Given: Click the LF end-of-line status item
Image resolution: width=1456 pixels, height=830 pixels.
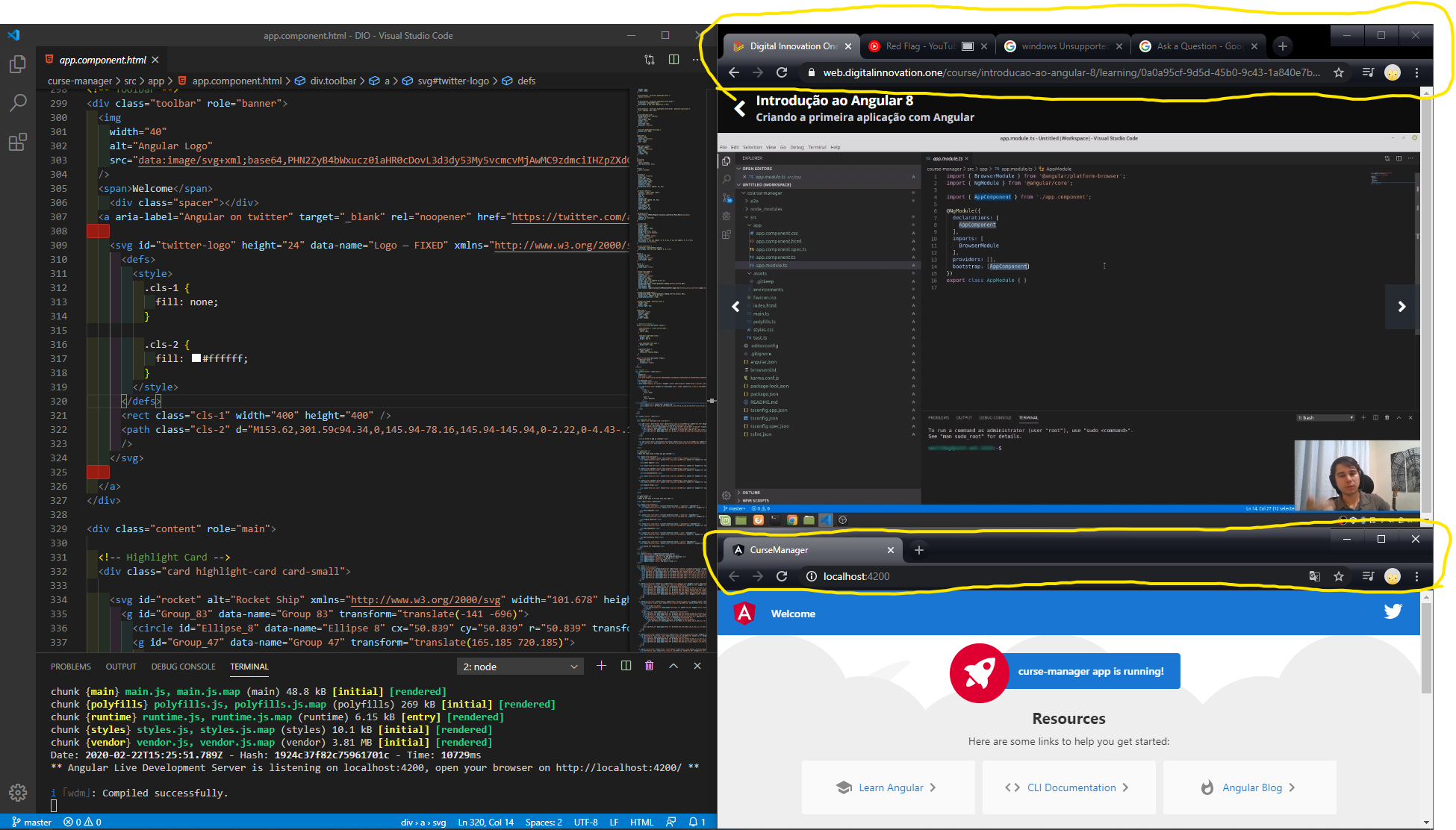Looking at the screenshot, I should pos(614,822).
